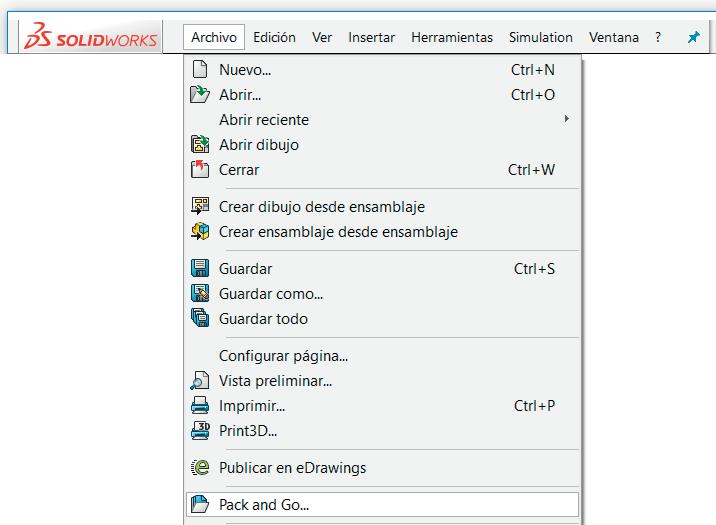Open the Ventana menu

[614, 37]
